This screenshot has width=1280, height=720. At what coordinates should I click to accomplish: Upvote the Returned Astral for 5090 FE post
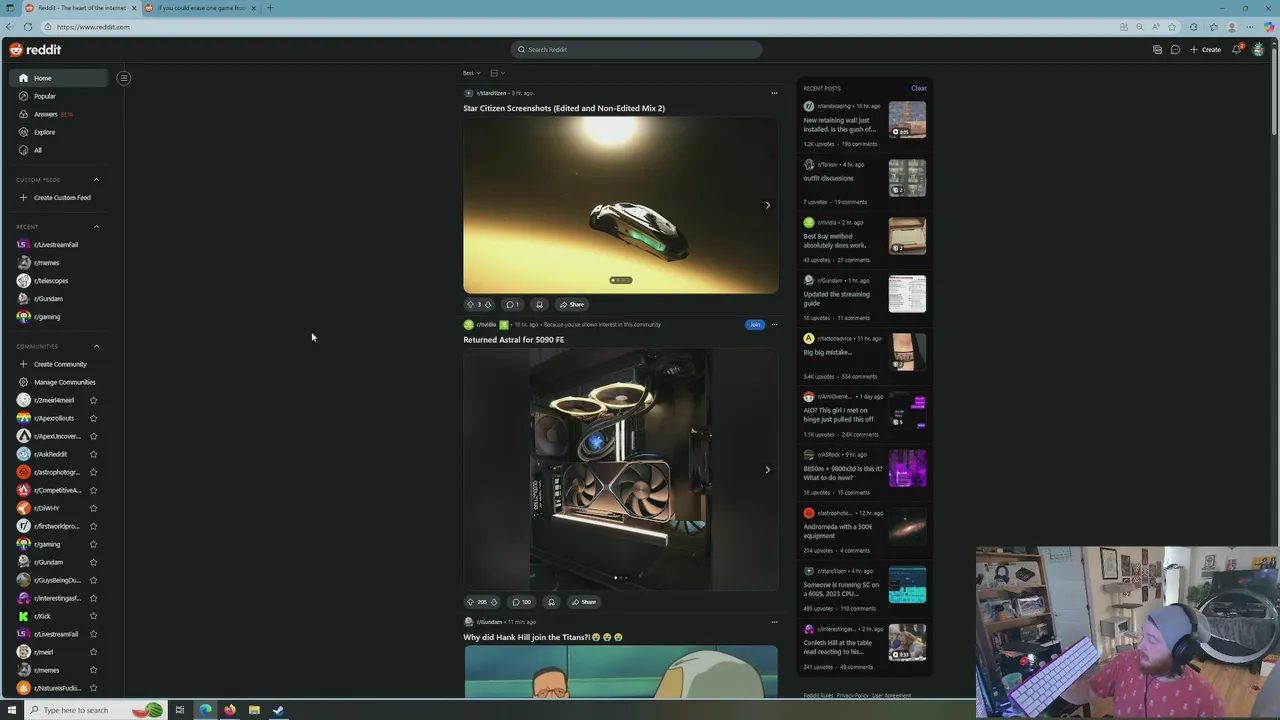tap(470, 602)
